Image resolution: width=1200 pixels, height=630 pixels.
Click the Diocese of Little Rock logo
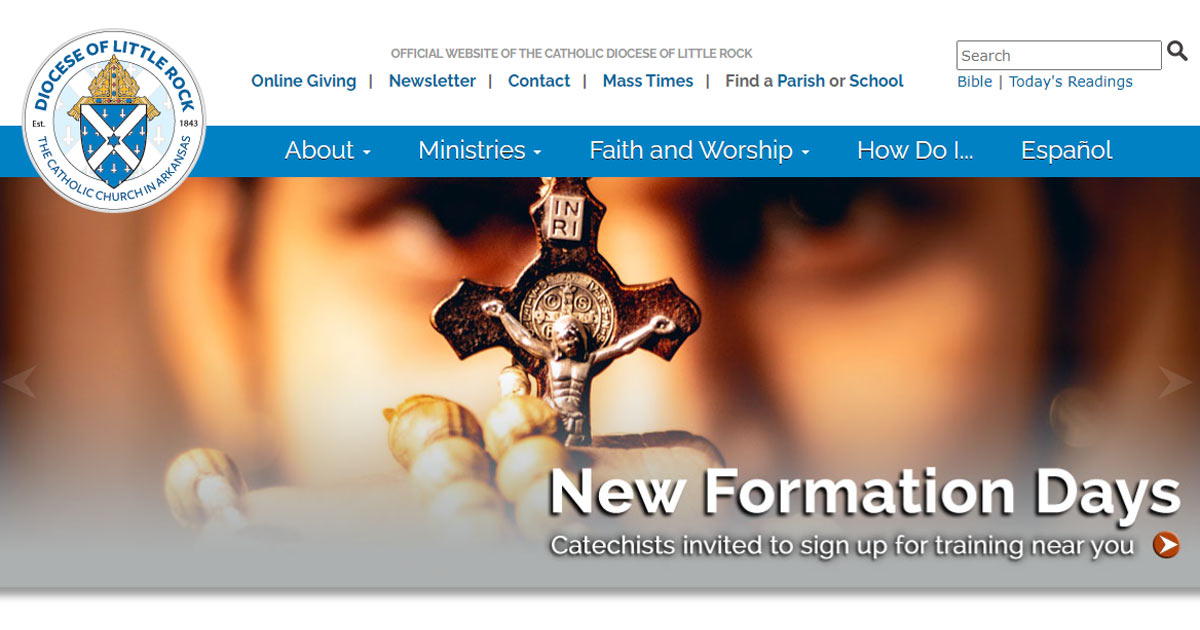click(x=114, y=121)
